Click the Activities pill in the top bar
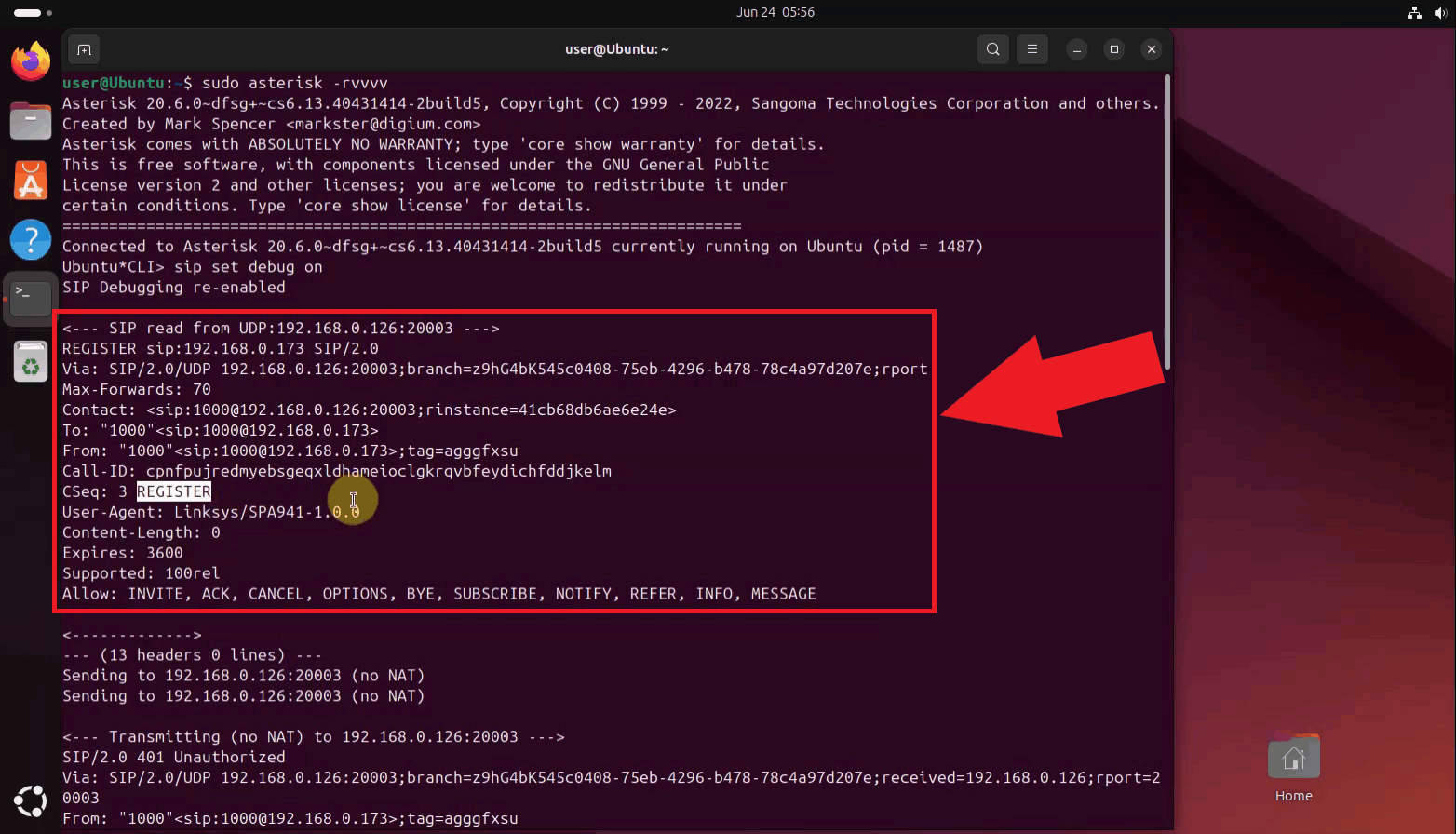Viewport: 1456px width, 834px height. click(34, 12)
